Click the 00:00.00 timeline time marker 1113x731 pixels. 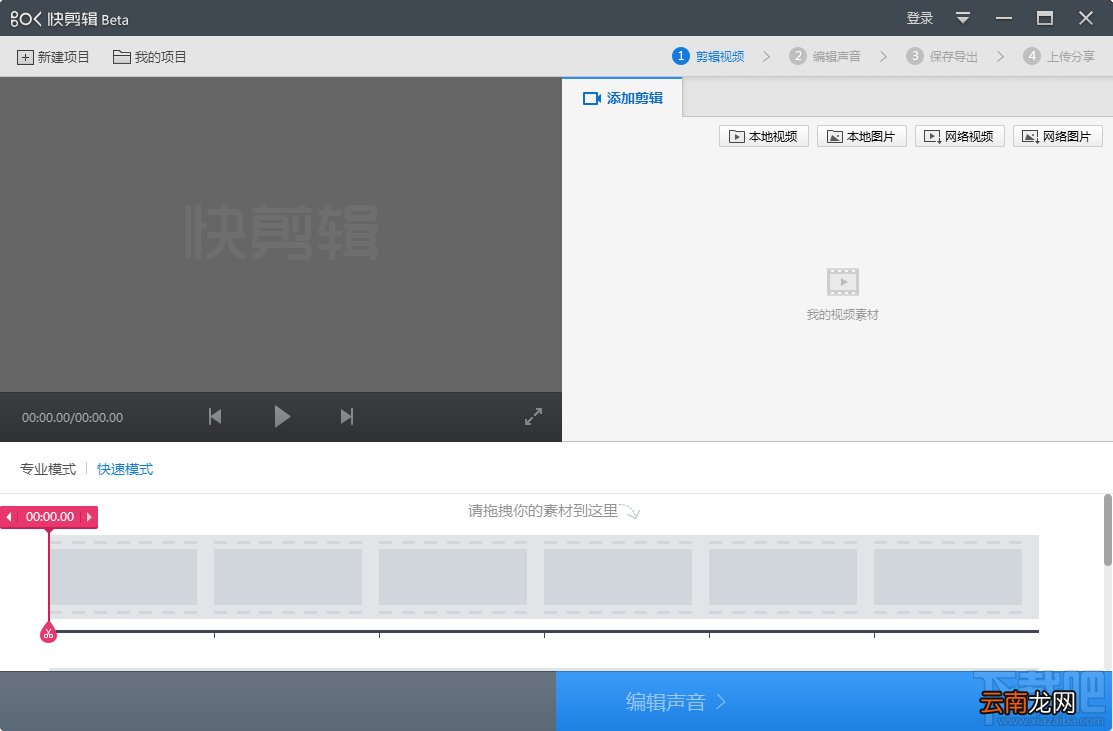pyautogui.click(x=50, y=517)
